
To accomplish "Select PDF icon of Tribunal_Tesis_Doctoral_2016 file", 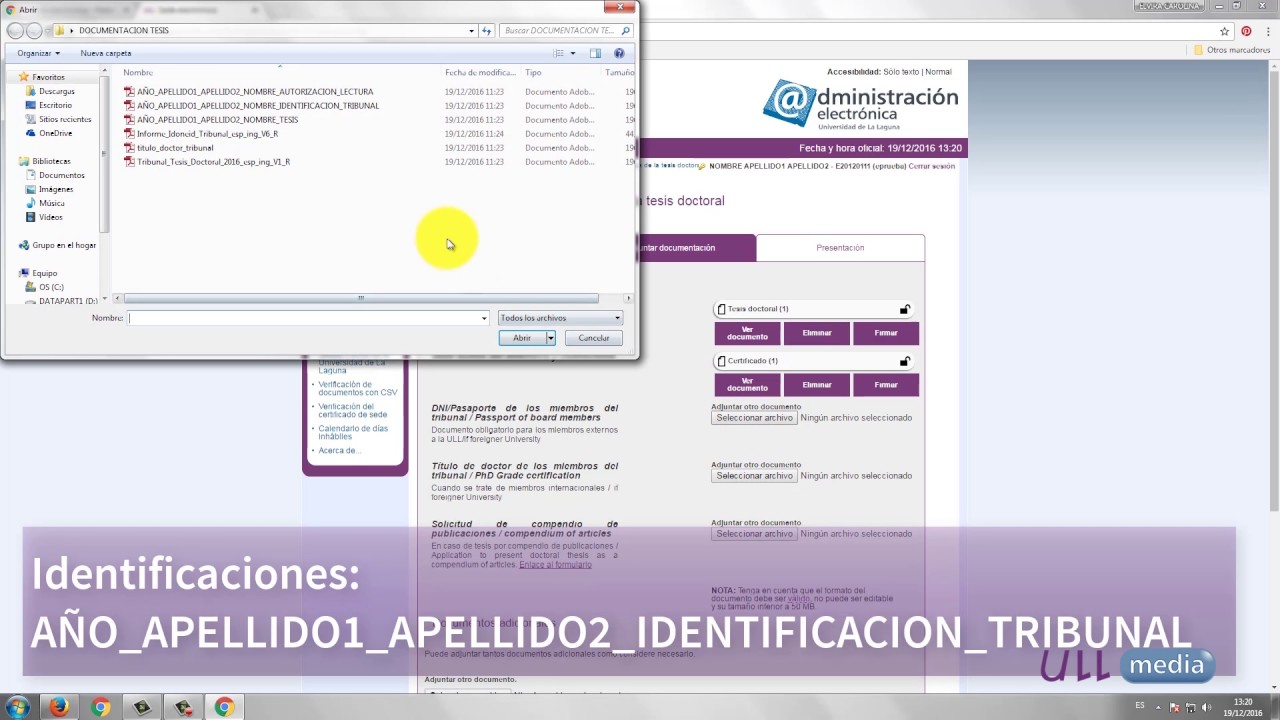I will [129, 161].
